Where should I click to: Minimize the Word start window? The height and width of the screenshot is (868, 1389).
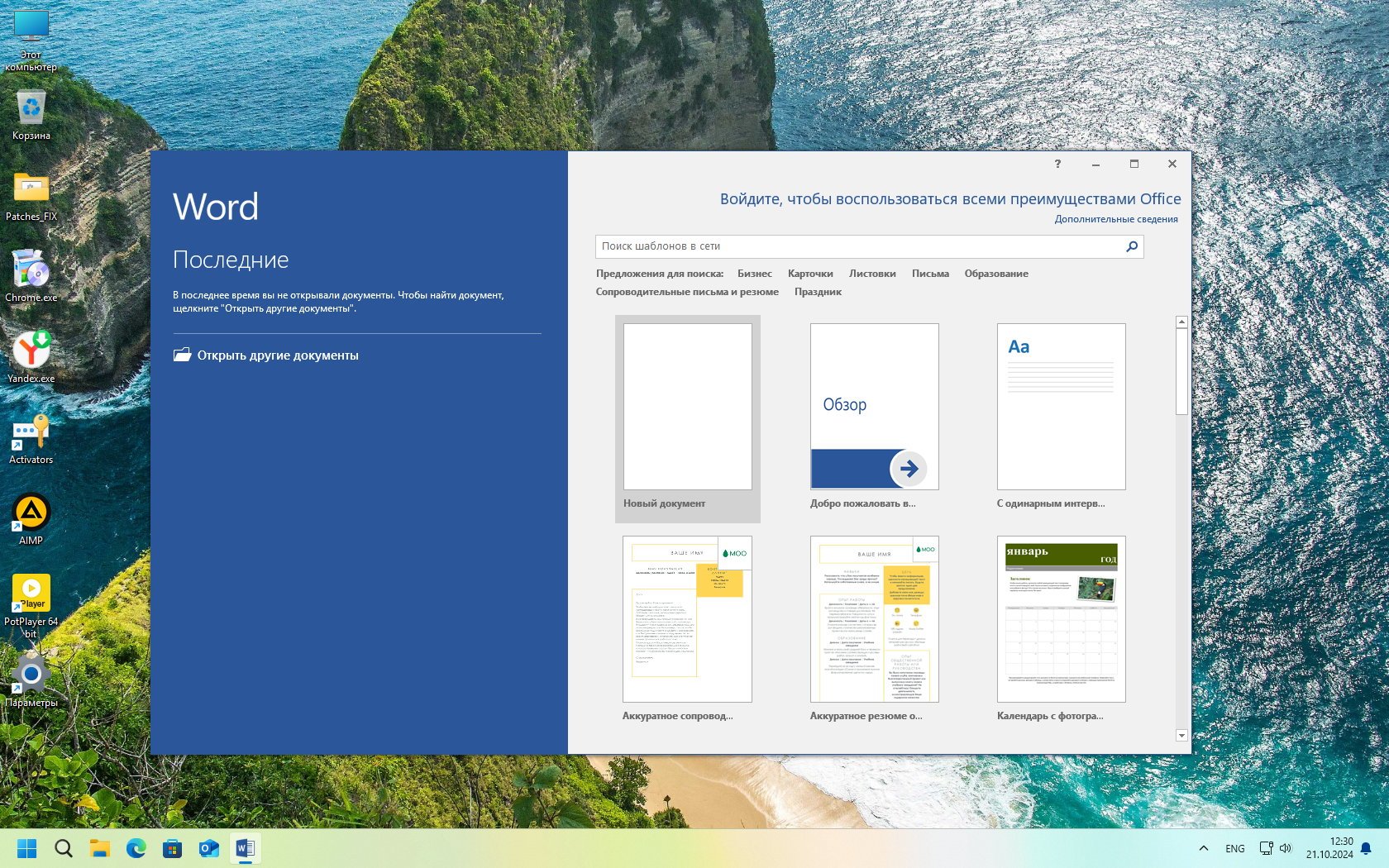[x=1095, y=164]
